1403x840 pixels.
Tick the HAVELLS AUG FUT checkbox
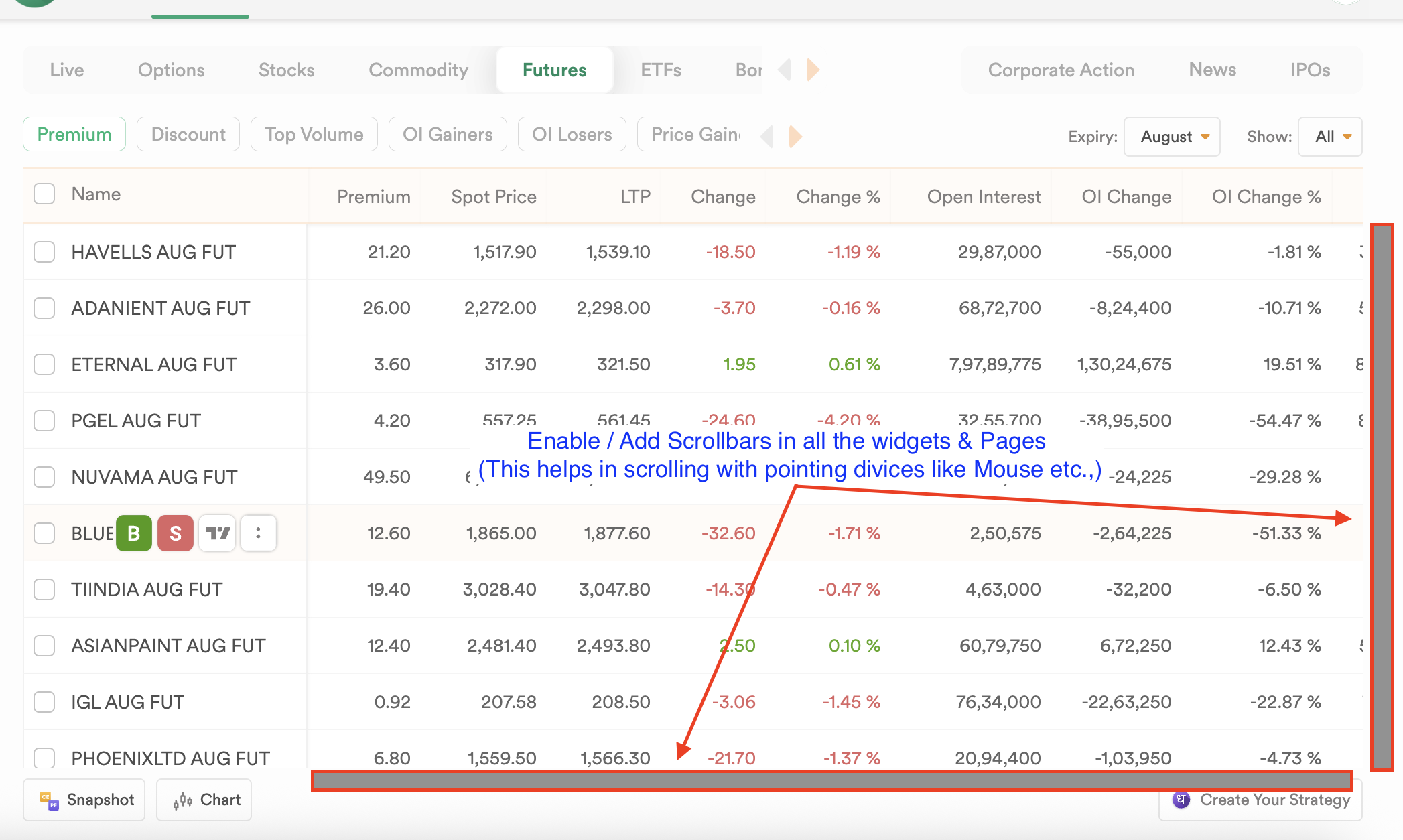pyautogui.click(x=44, y=252)
